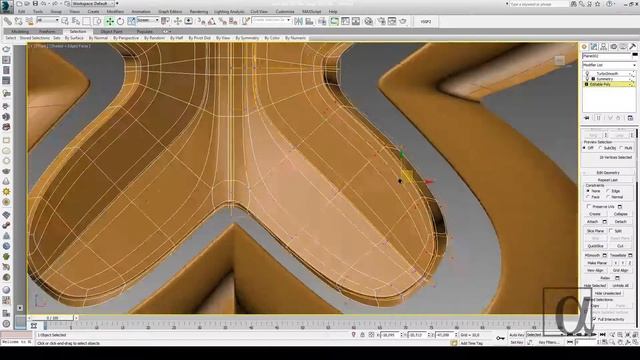640x360 pixels.
Task: Click the Render teapot icon
Action: [x=403, y=21]
